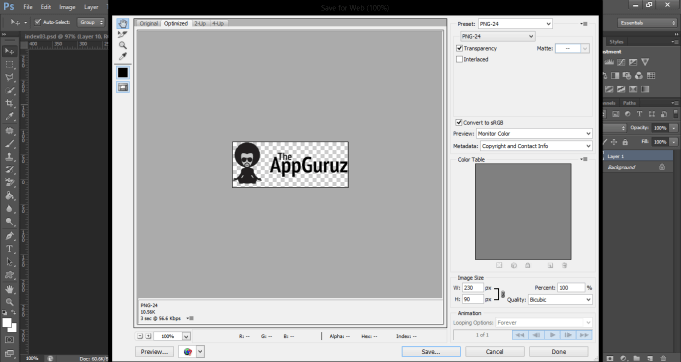
Task: Select the Hand tool in Photoshop main toolbar
Action: click(x=9, y=289)
